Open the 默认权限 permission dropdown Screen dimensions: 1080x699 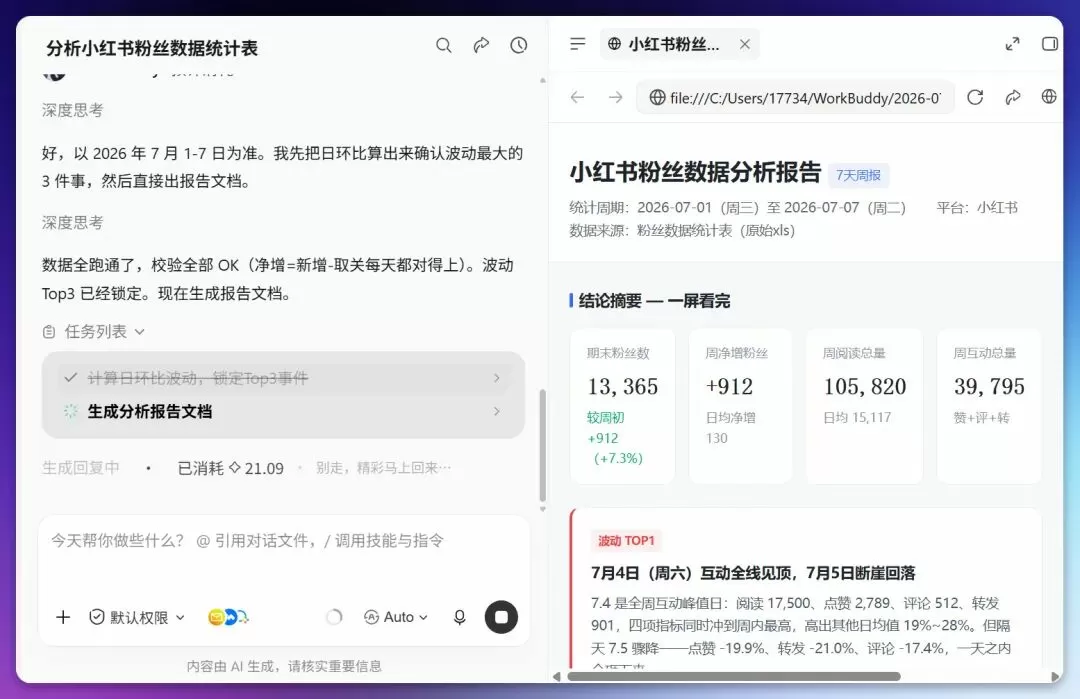pyautogui.click(x=137, y=617)
